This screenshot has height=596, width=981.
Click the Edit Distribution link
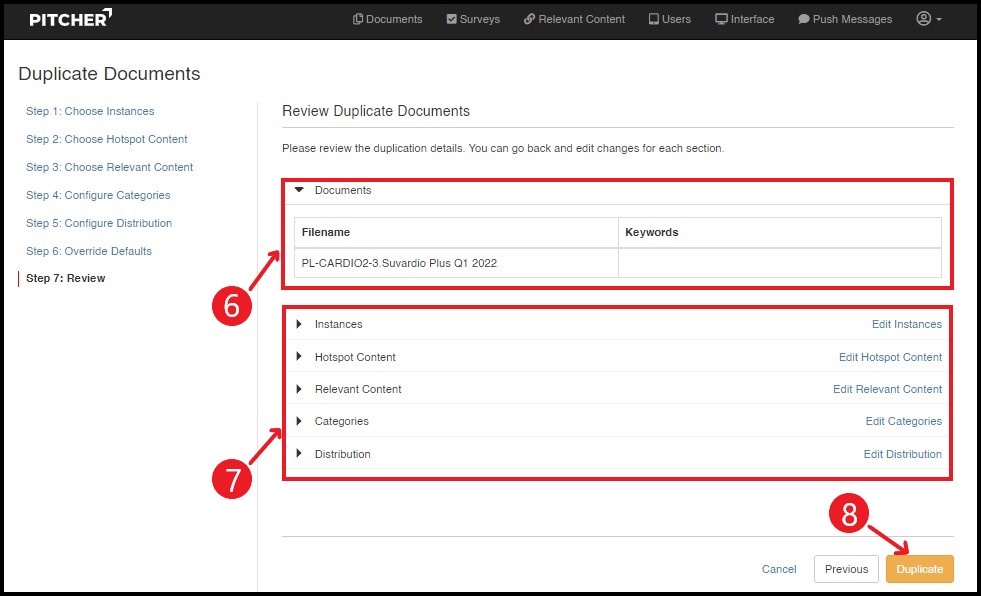coord(902,454)
